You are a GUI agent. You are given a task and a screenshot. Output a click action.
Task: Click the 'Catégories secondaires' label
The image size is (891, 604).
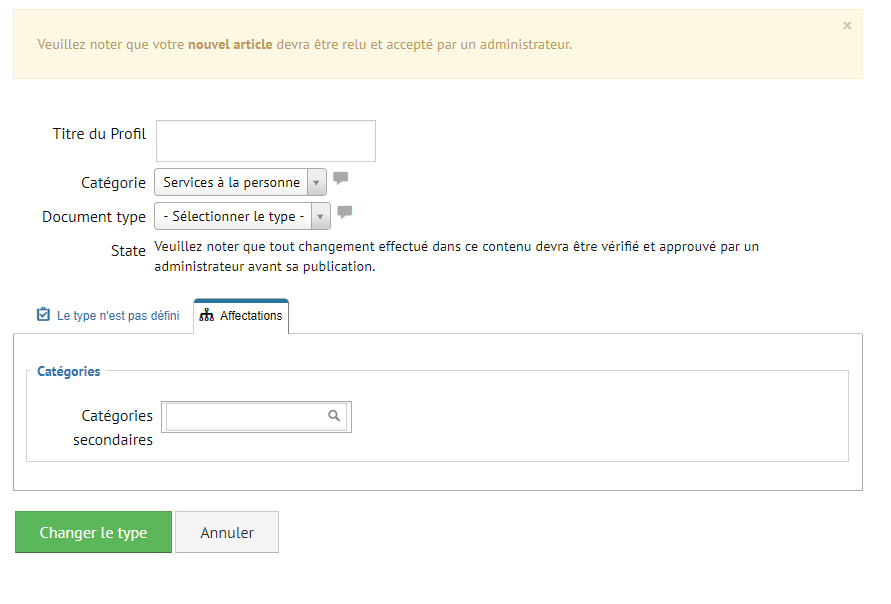[113, 428]
